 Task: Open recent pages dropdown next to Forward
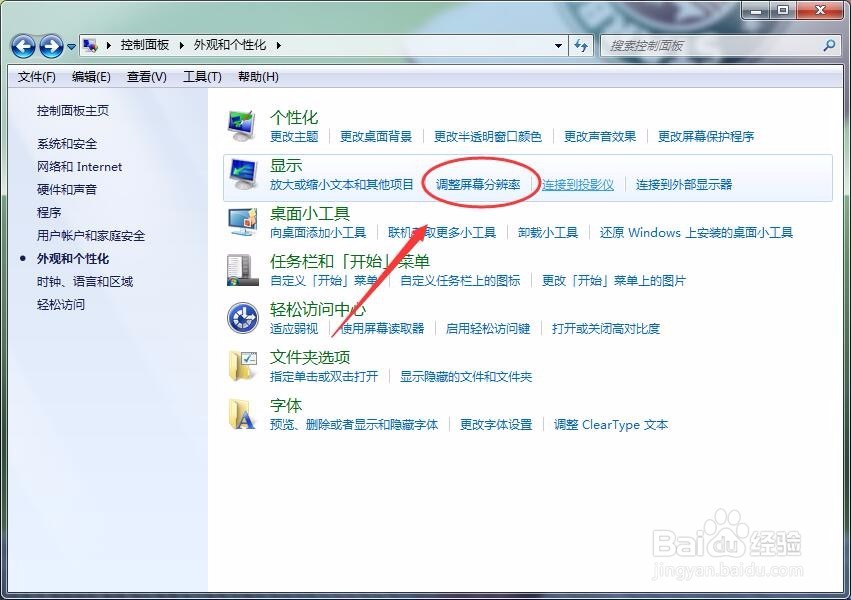71,47
